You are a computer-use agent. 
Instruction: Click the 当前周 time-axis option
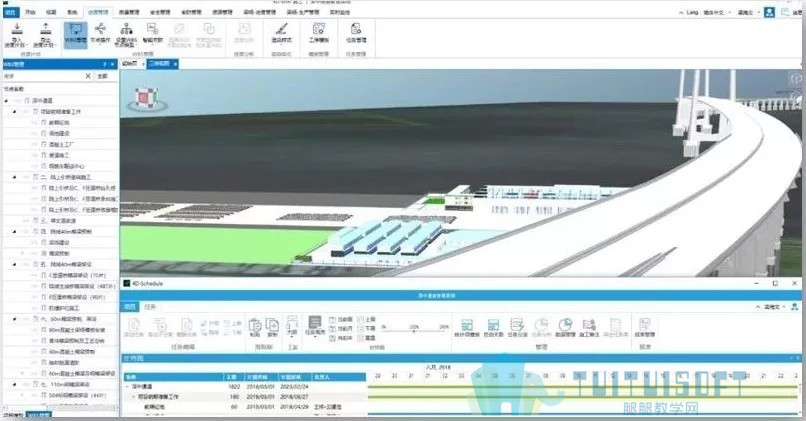[x=342, y=320]
